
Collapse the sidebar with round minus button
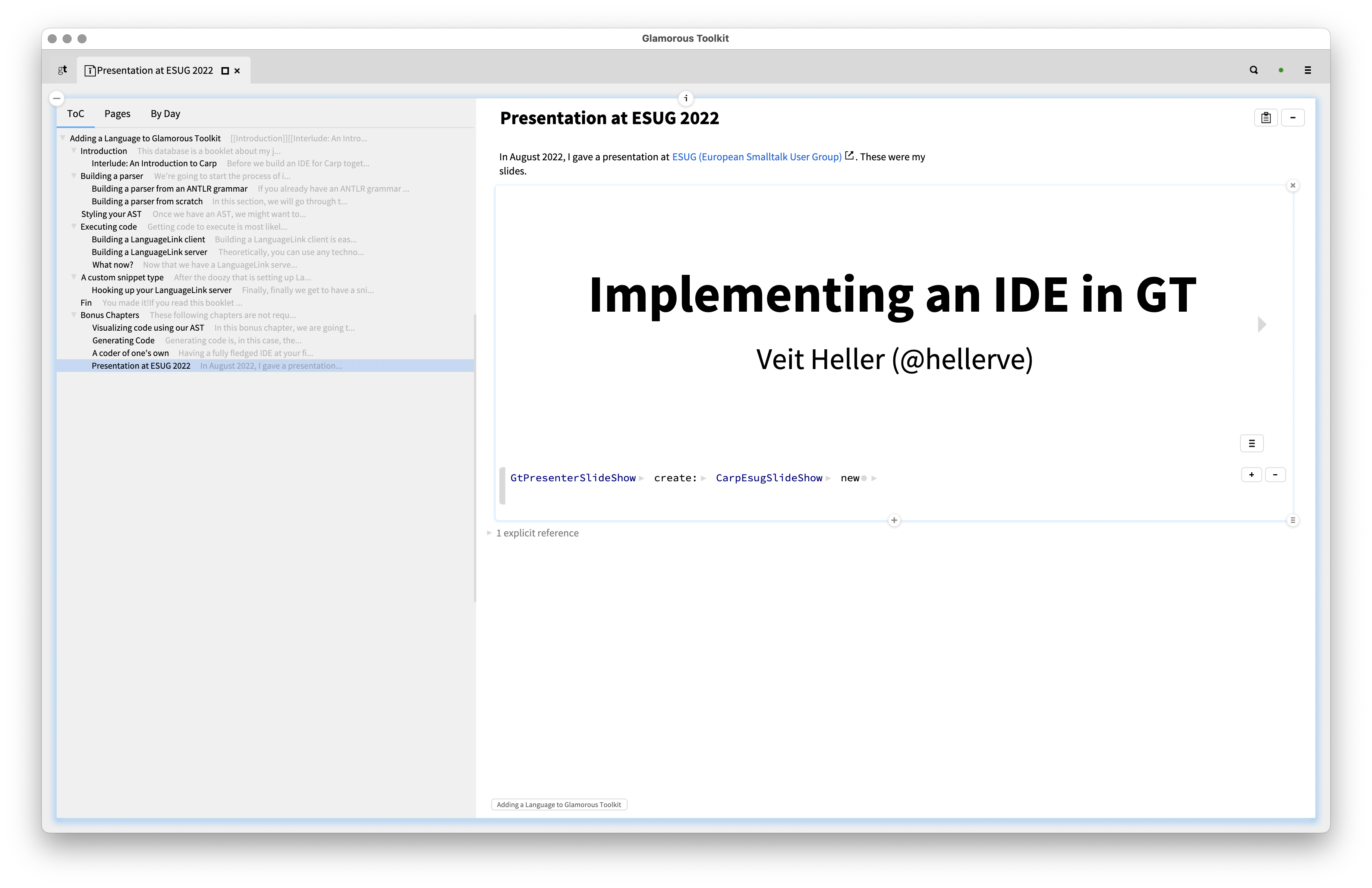57,98
